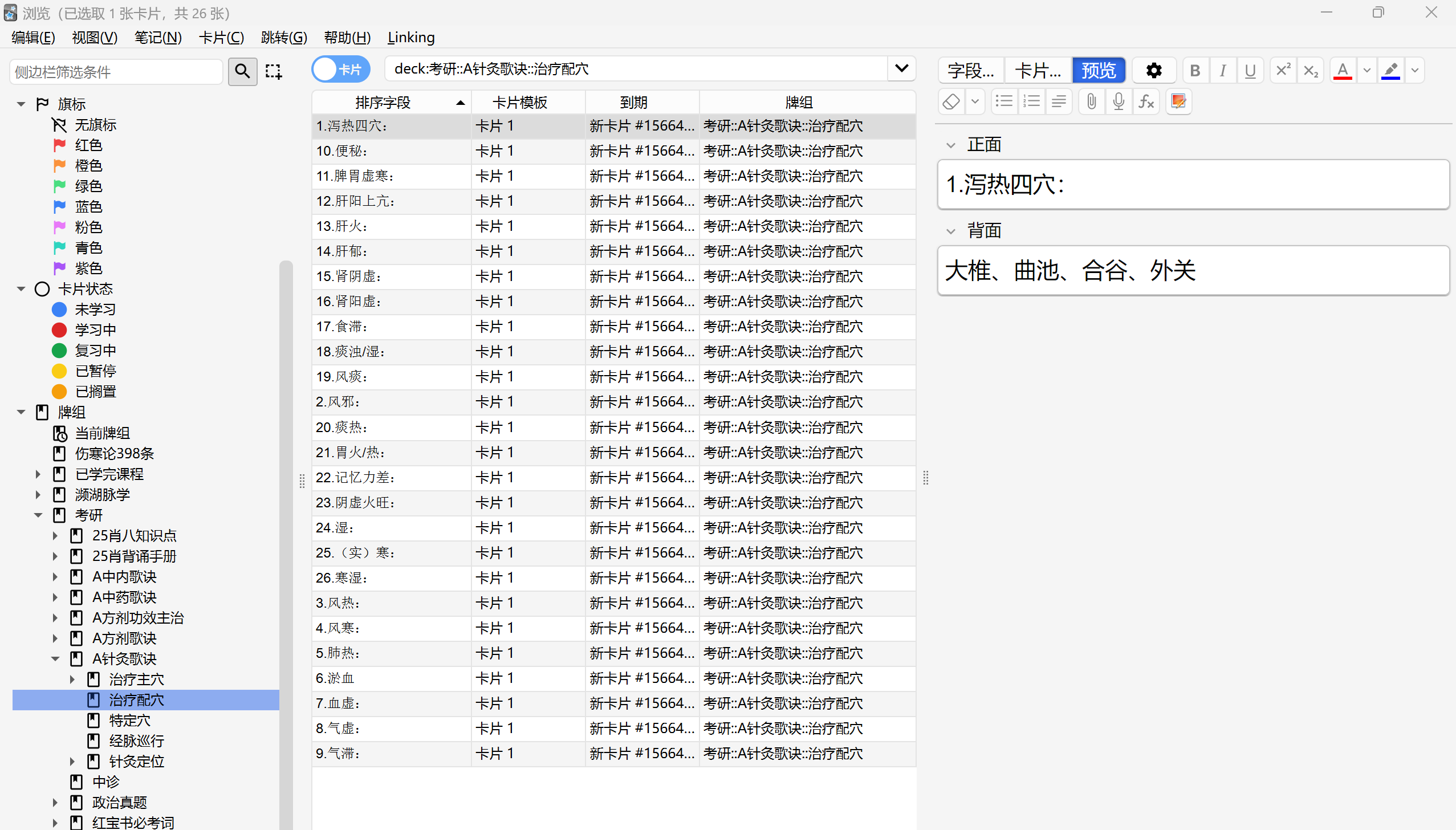Open the 卡片(C) menu
Screen dimensions: 1456x830
click(x=221, y=38)
